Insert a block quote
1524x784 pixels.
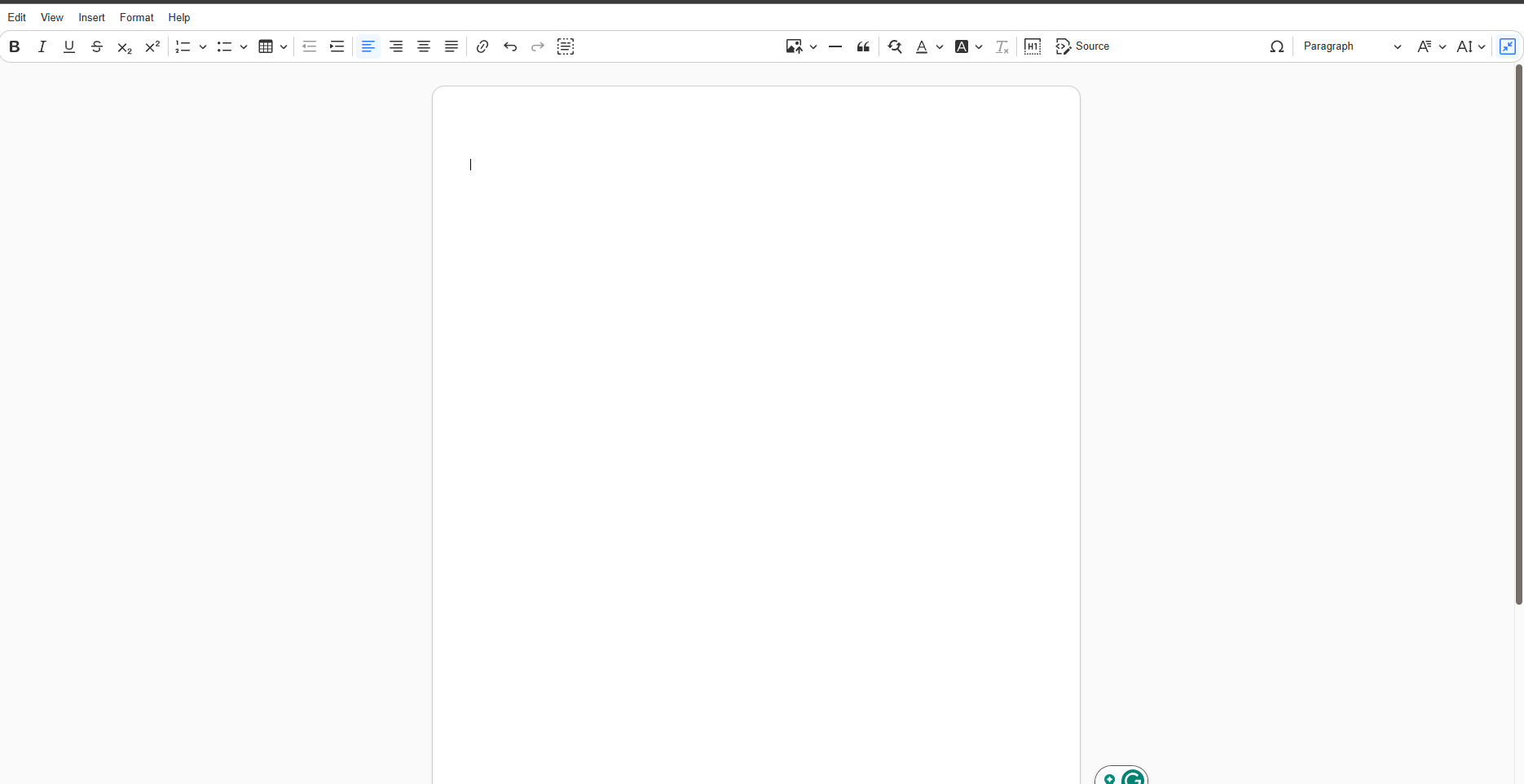[x=862, y=46]
